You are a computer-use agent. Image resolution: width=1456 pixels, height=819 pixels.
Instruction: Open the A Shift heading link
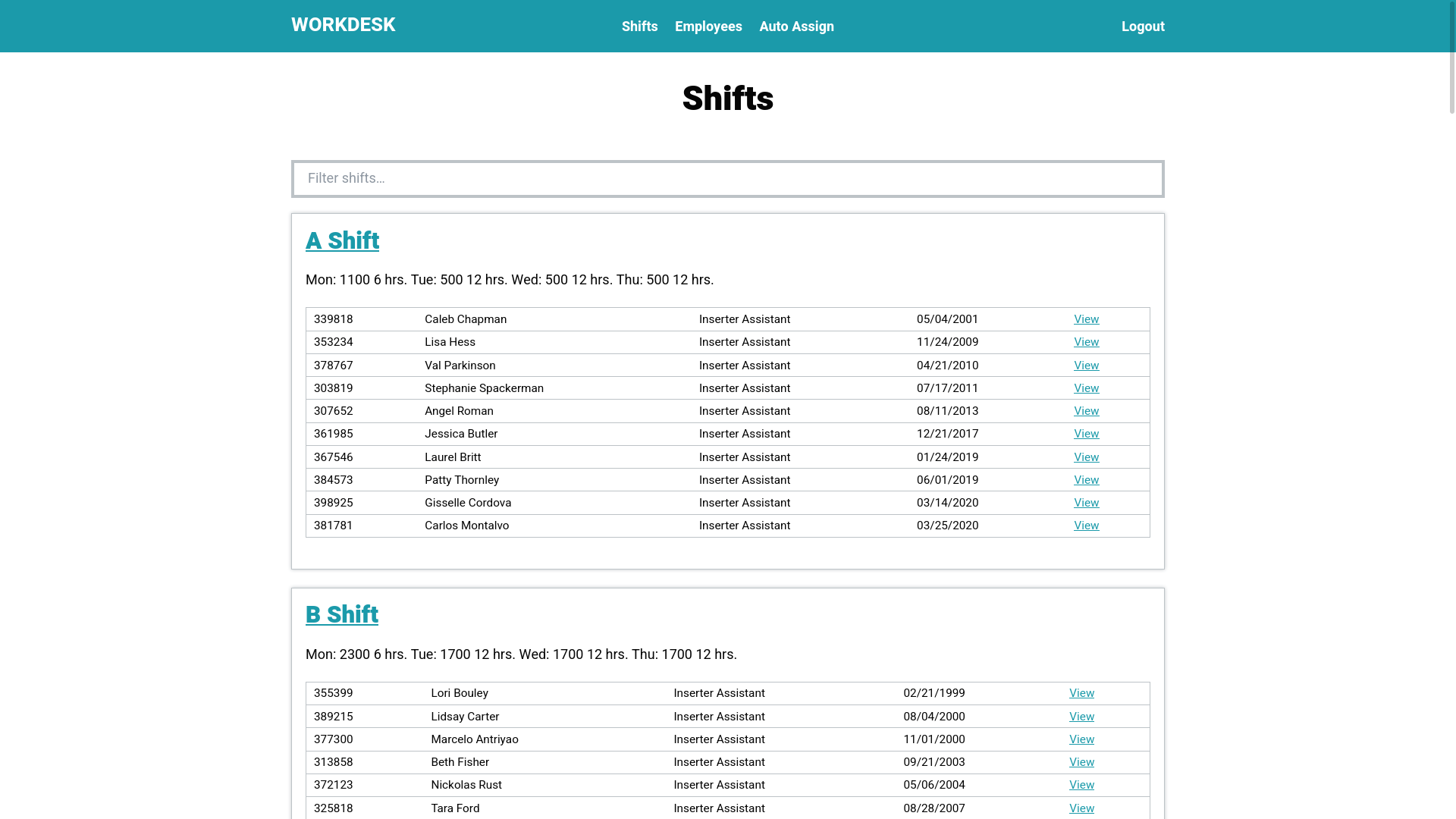[x=342, y=241]
